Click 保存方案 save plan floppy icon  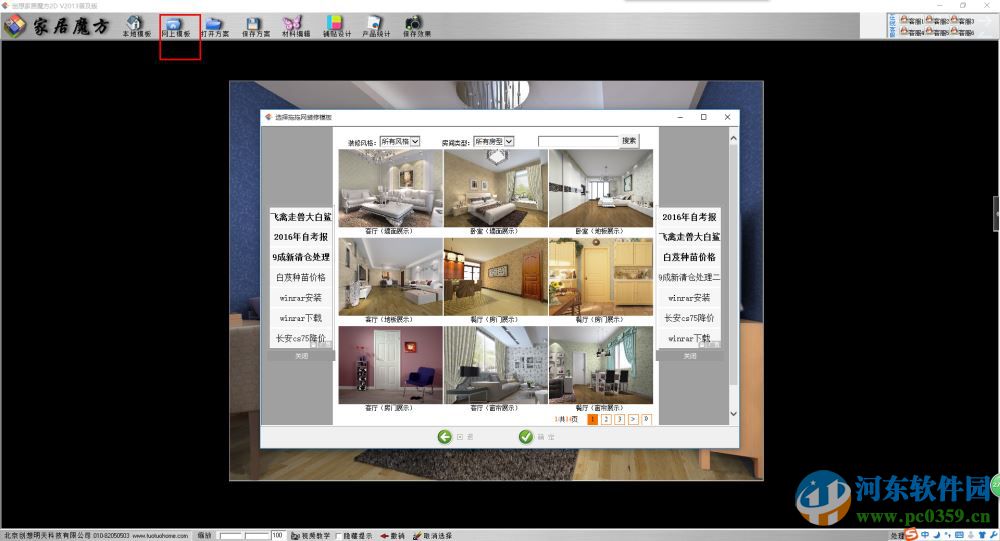pyautogui.click(x=255, y=26)
